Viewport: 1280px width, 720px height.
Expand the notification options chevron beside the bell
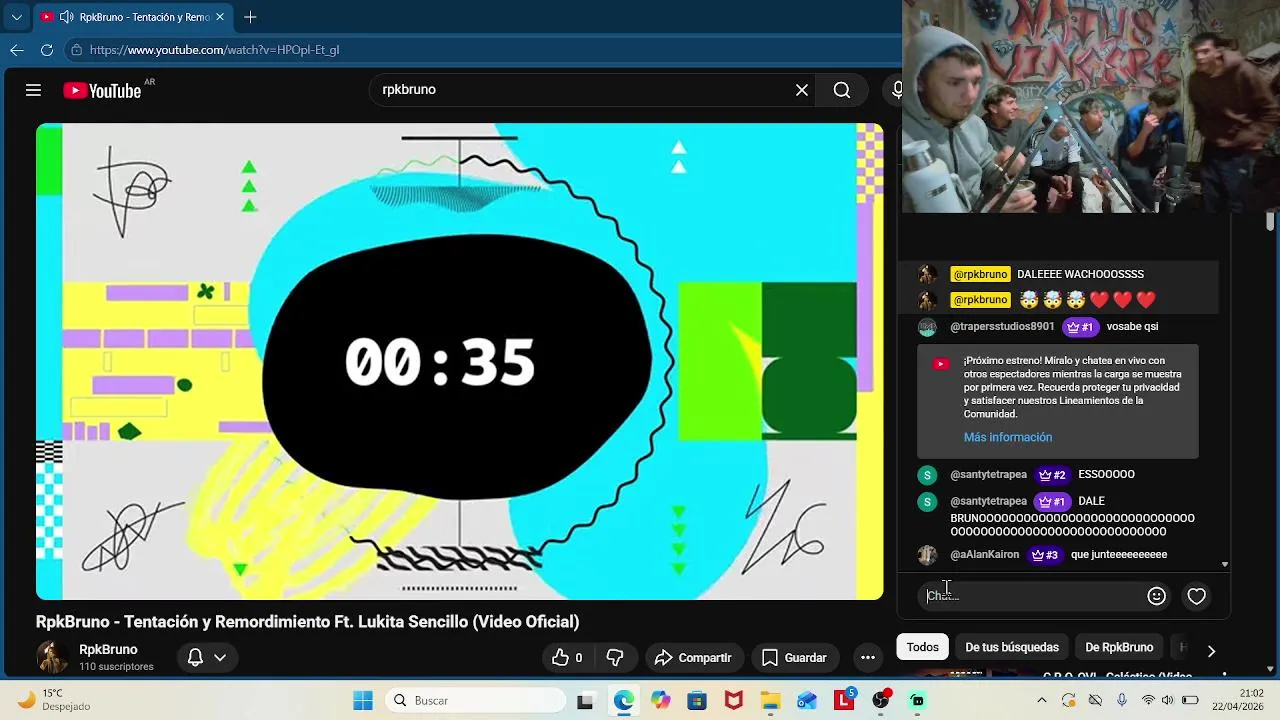point(220,657)
